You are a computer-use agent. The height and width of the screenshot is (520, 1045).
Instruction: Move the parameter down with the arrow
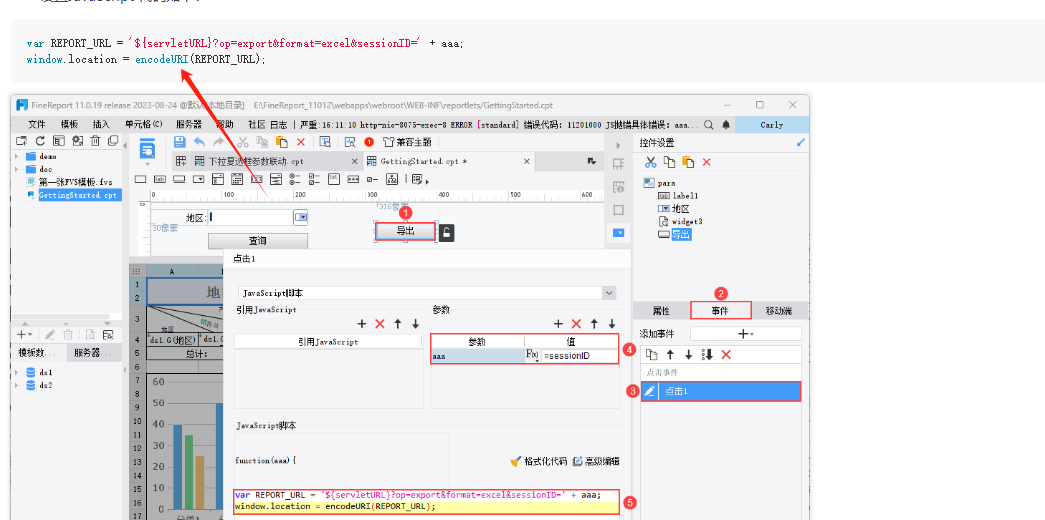612,324
